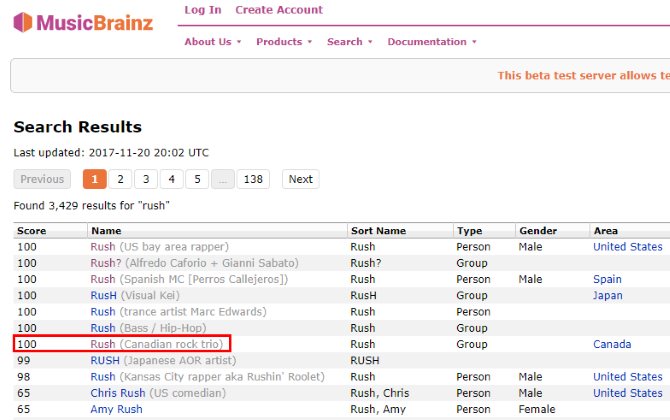
Task: Open the Spain area link
Action: 607,279
